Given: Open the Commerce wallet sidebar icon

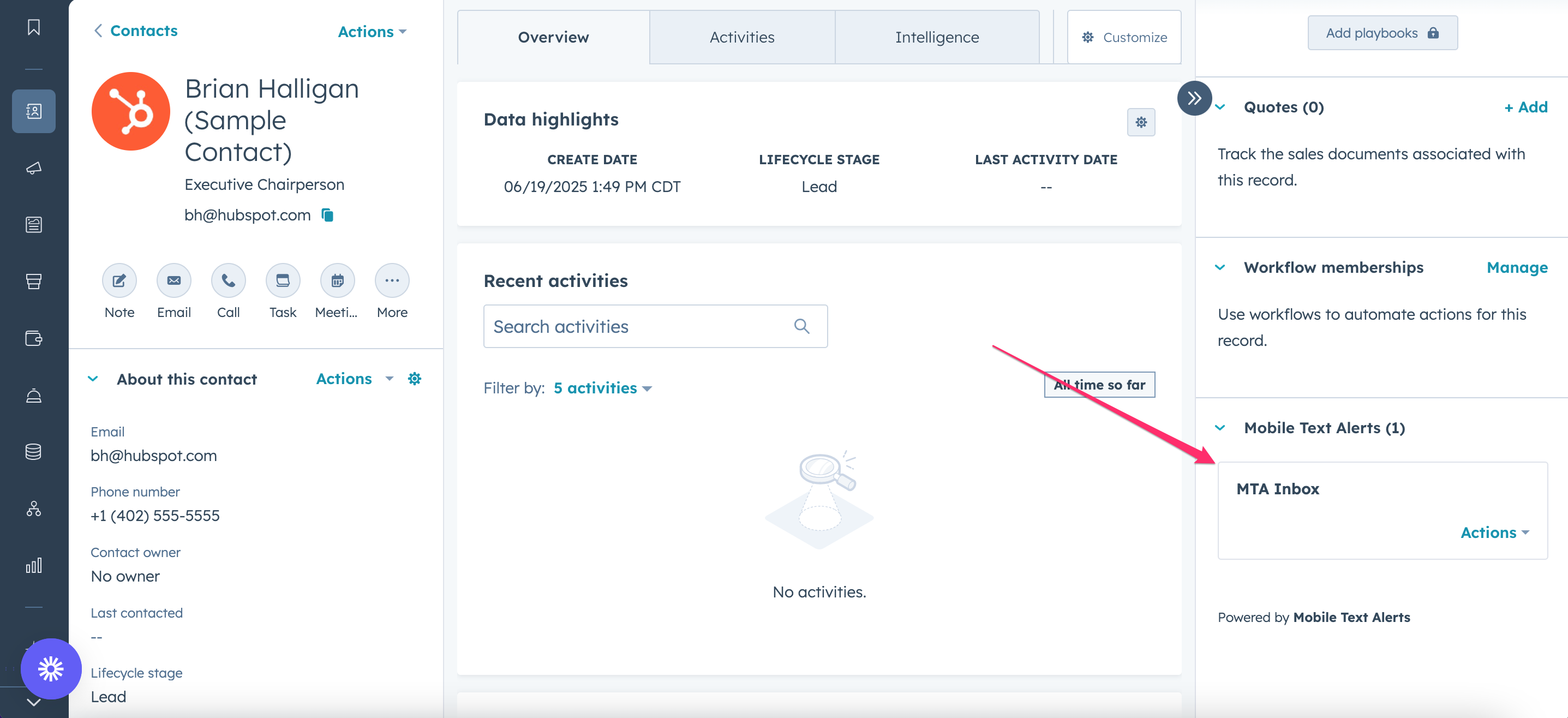Looking at the screenshot, I should pos(33,338).
